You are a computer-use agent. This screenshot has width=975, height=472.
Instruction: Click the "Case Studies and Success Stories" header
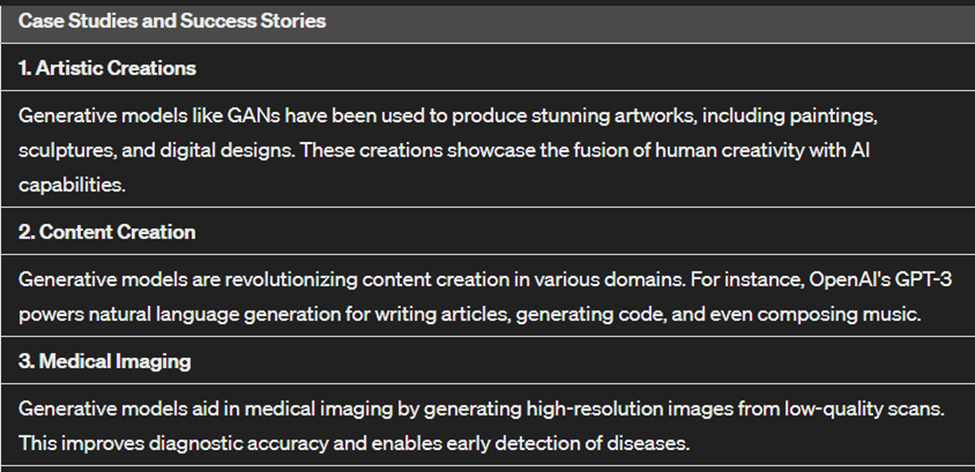pyautogui.click(x=172, y=21)
